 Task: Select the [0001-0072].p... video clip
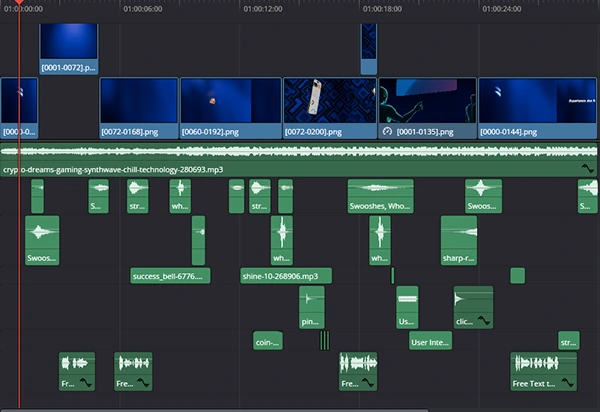tap(69, 49)
